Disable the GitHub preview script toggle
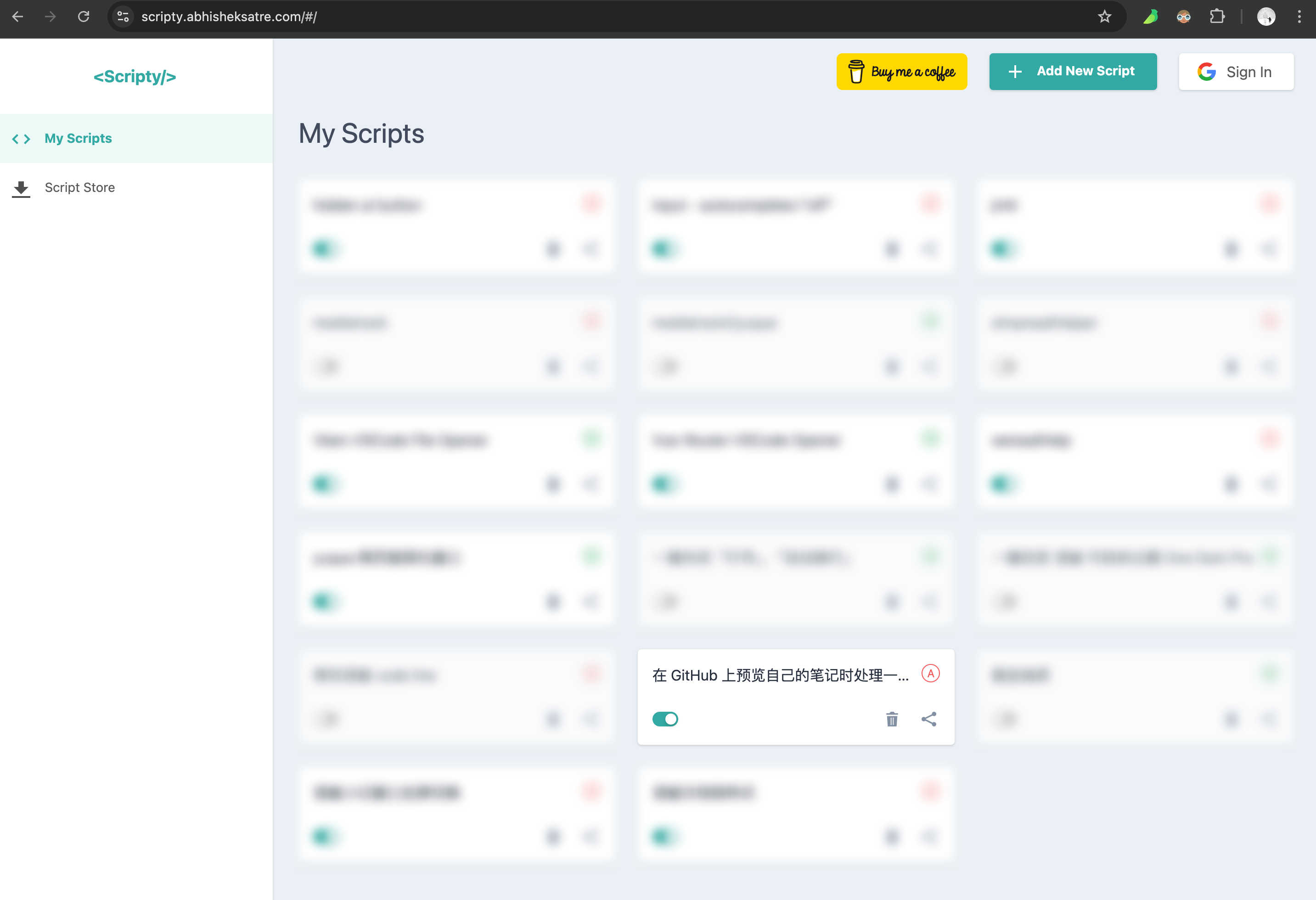Viewport: 1316px width, 900px height. (665, 720)
